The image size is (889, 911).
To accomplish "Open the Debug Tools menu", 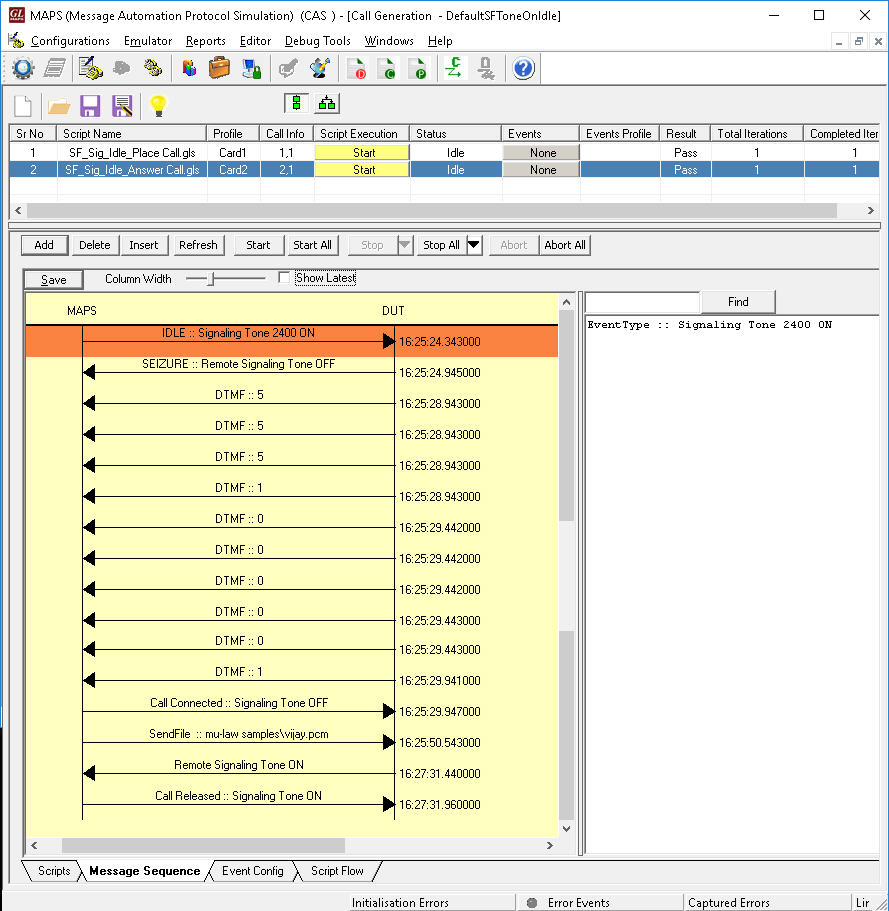I will coord(318,41).
